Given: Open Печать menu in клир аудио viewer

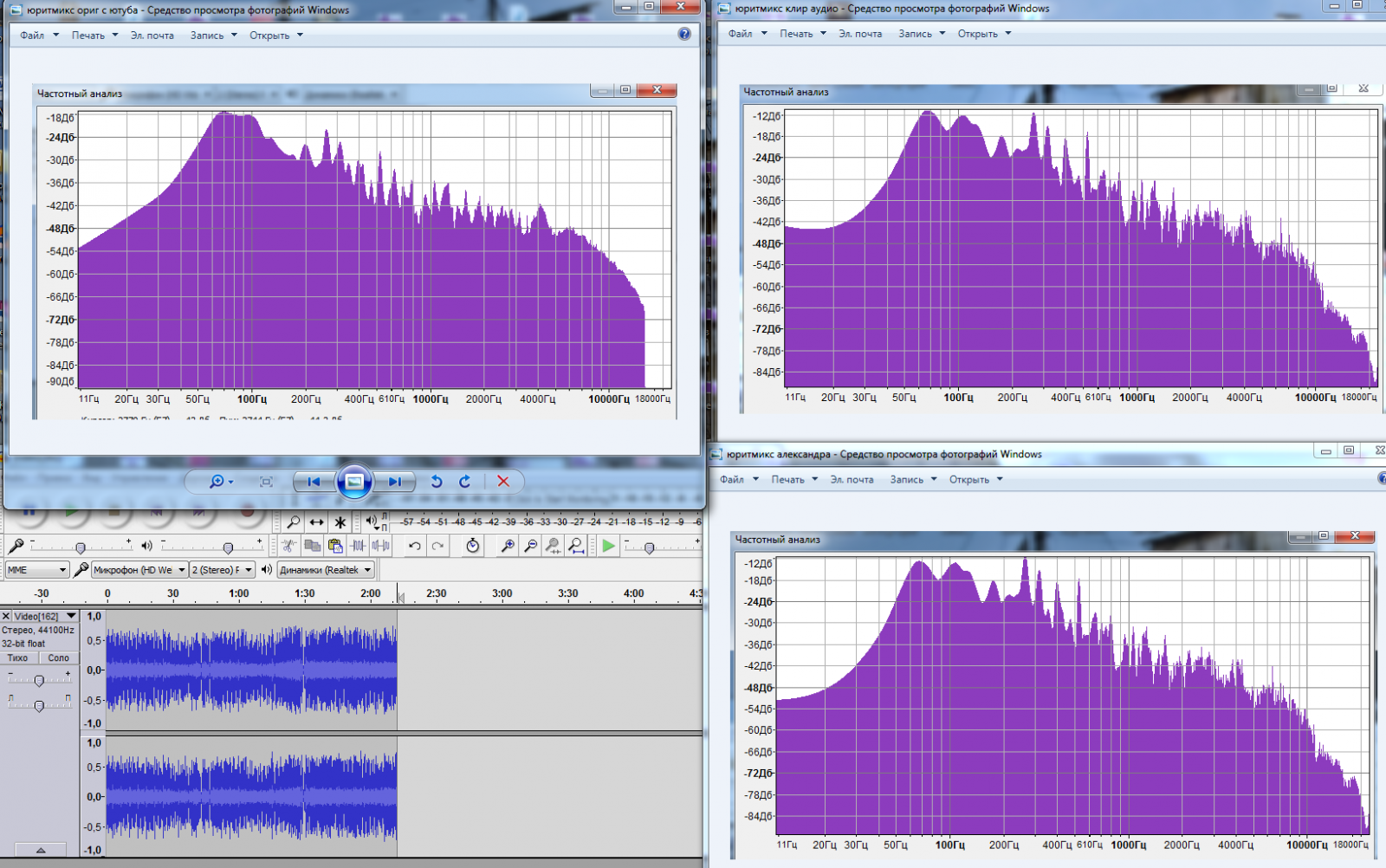Looking at the screenshot, I should point(803,34).
